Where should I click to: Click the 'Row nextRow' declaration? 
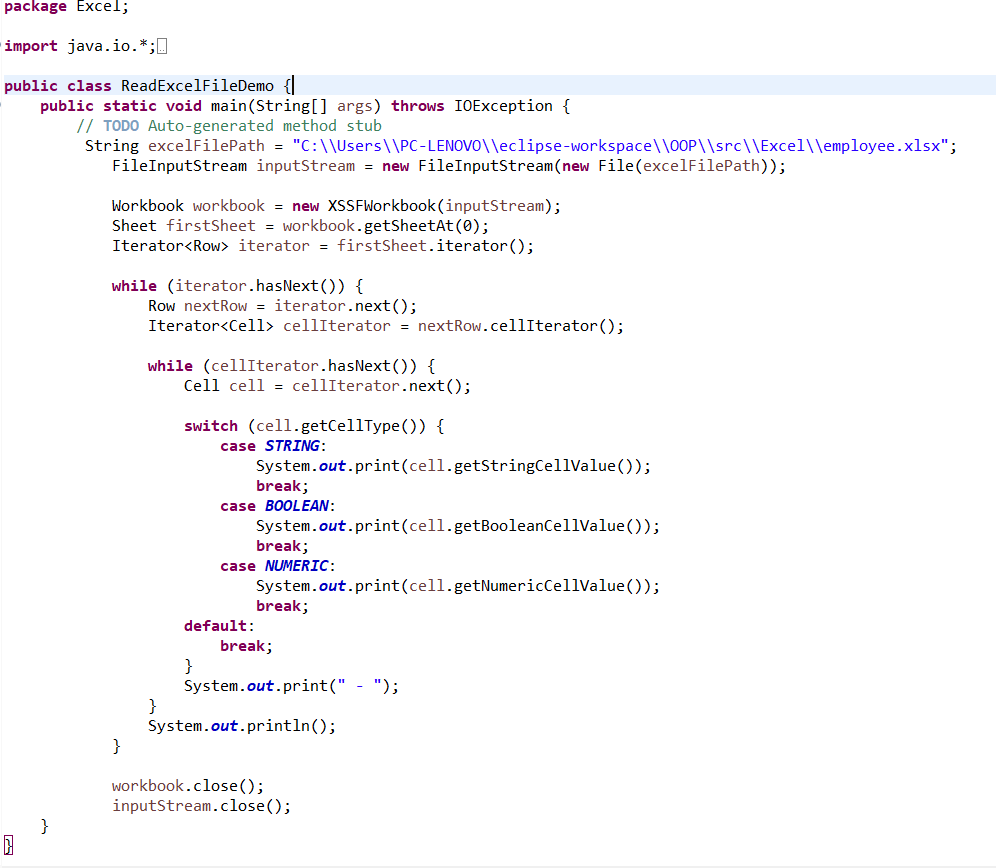(198, 306)
